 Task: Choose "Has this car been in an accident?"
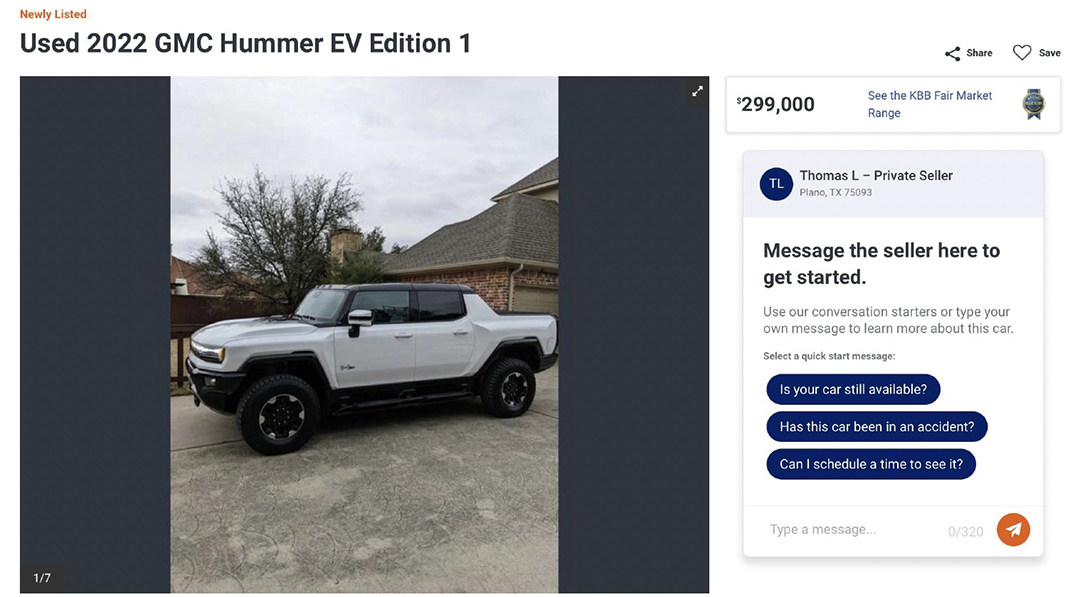(x=876, y=427)
